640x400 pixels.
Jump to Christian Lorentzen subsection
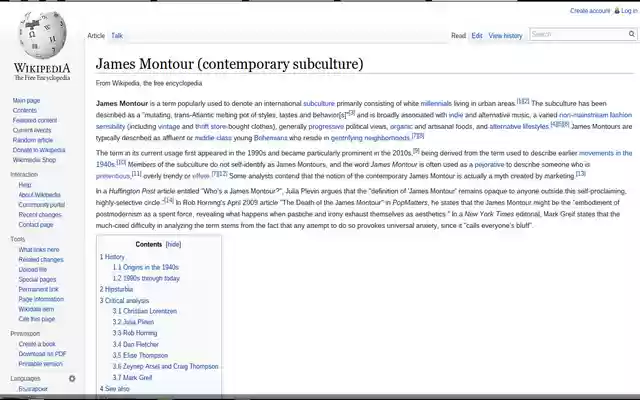[145, 311]
